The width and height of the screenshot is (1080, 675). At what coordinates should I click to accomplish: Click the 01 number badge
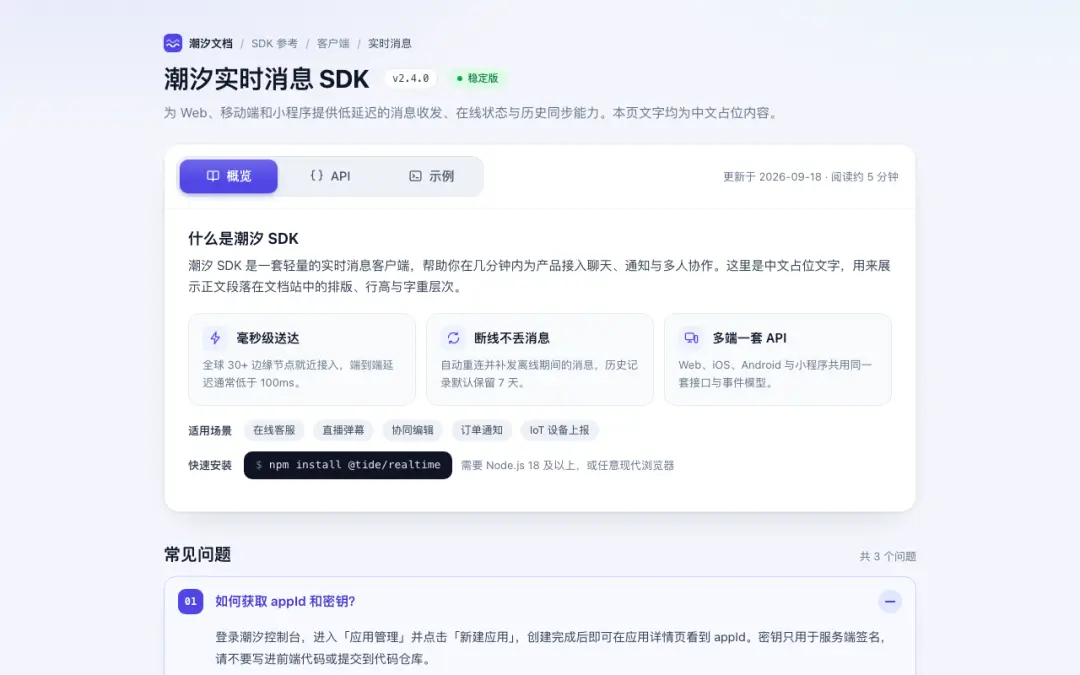191,601
